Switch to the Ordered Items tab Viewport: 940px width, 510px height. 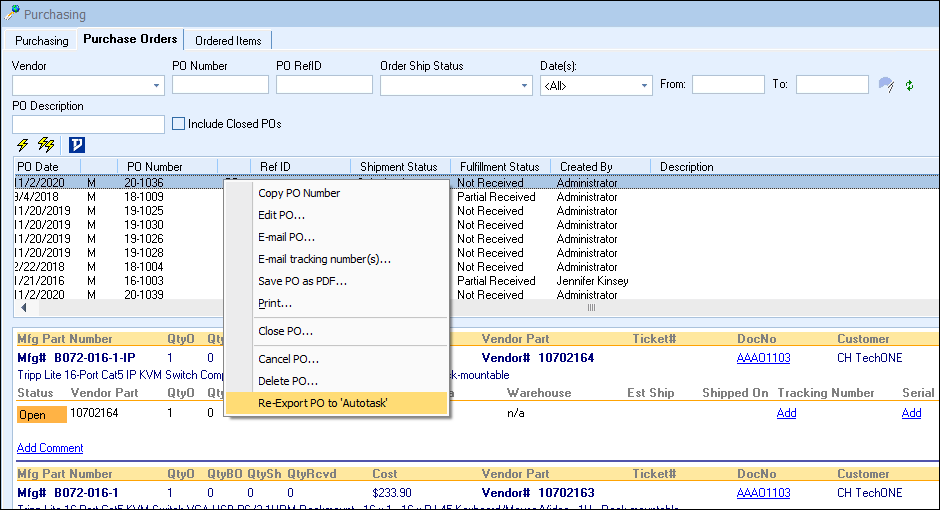point(228,41)
